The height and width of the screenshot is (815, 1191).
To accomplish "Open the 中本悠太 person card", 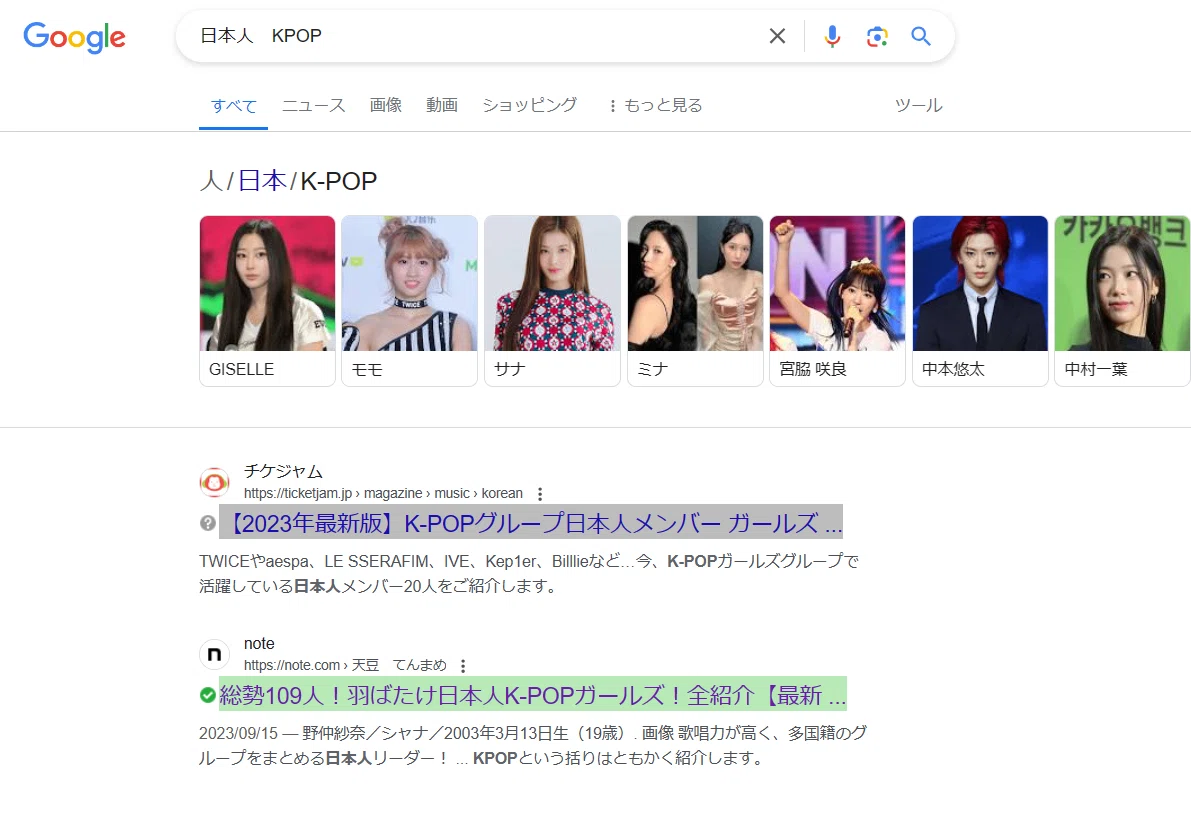I will pyautogui.click(x=980, y=301).
